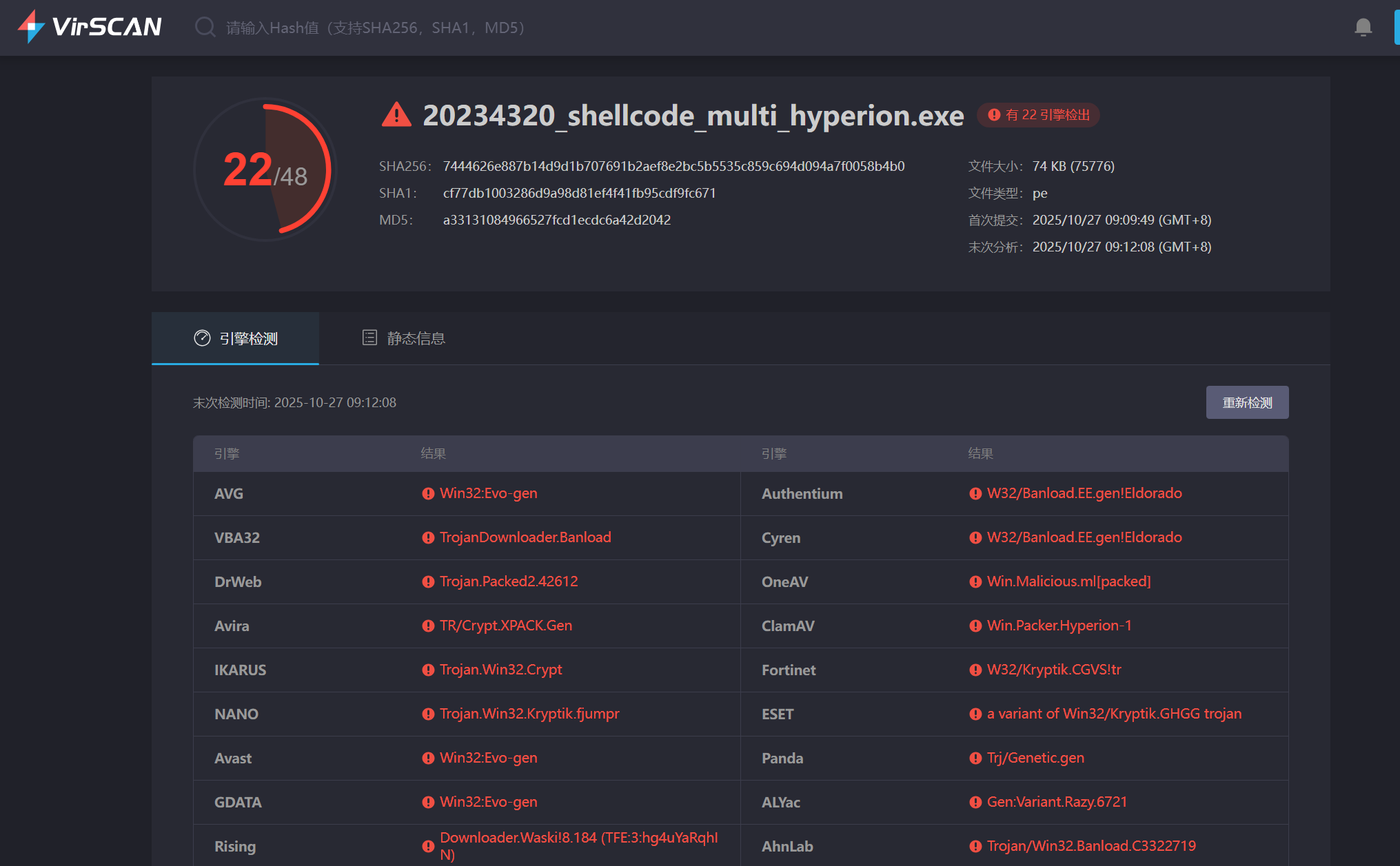Viewport: 1400px width, 866px height.
Task: Click the Win.Packer.Hyperion-1 result text
Action: (x=1059, y=626)
